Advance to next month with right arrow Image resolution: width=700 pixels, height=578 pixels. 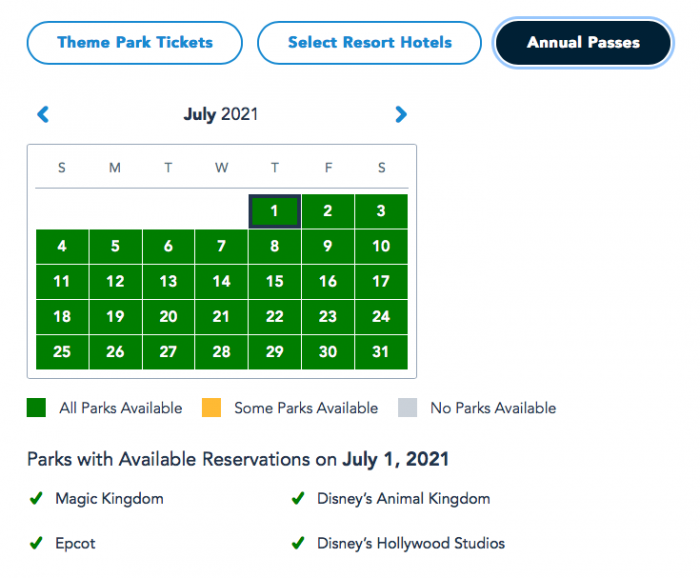tap(401, 115)
